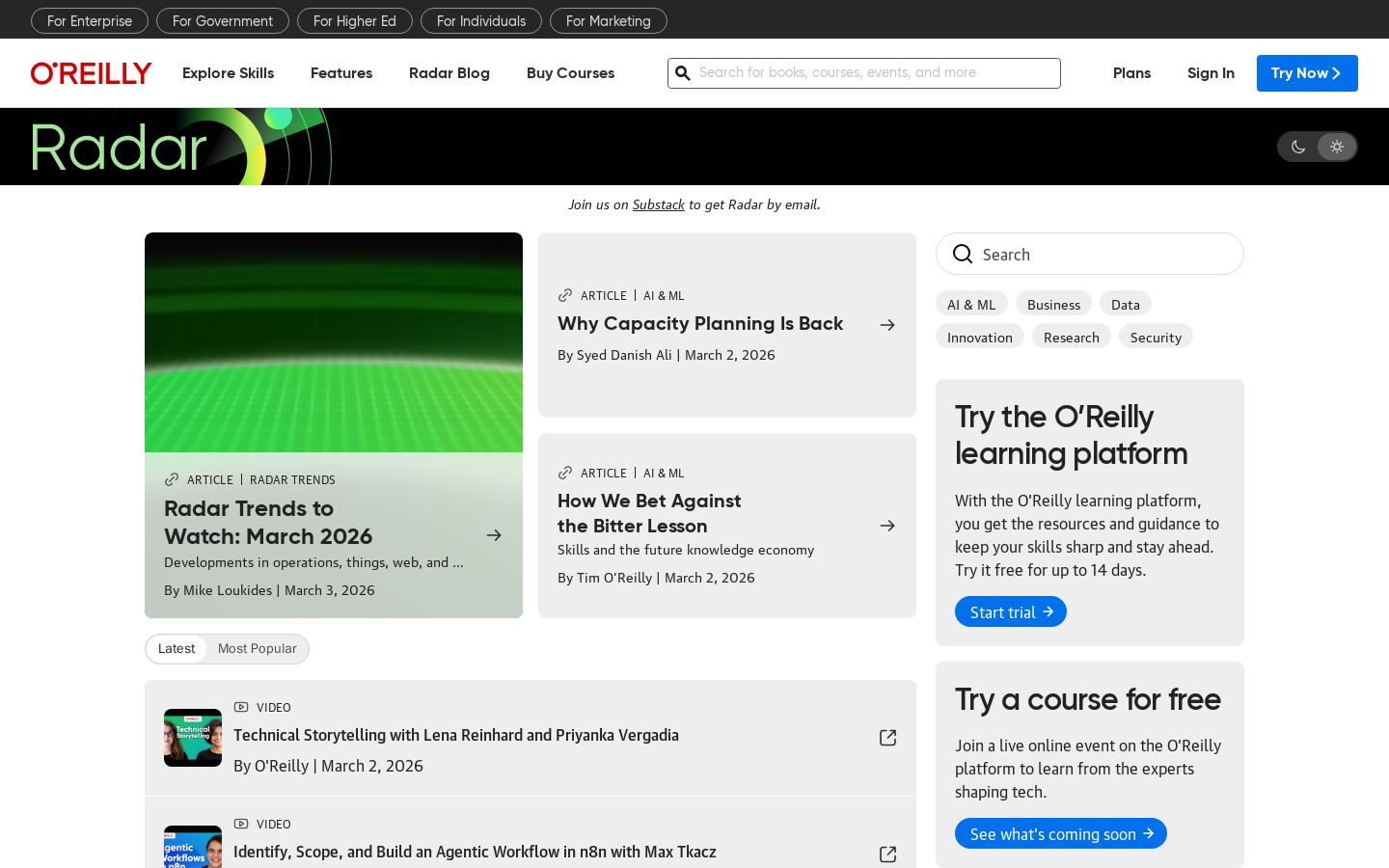This screenshot has height=868, width=1389.
Task: Filter by Research tag
Action: (1072, 337)
